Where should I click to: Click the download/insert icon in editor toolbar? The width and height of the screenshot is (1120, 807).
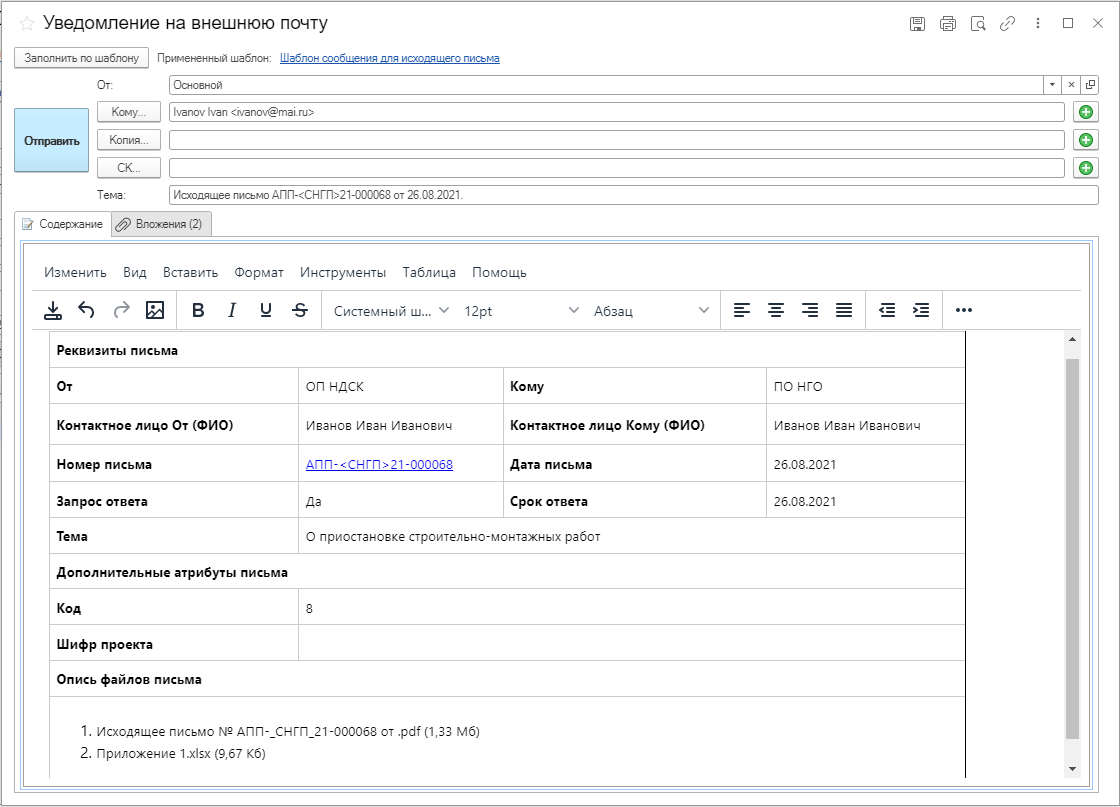[x=53, y=310]
